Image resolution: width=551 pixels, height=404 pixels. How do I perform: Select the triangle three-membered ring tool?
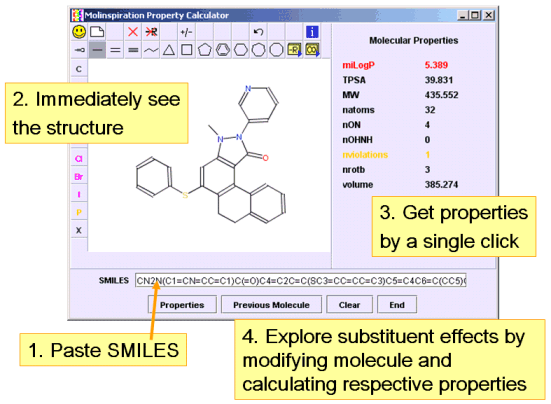click(169, 50)
